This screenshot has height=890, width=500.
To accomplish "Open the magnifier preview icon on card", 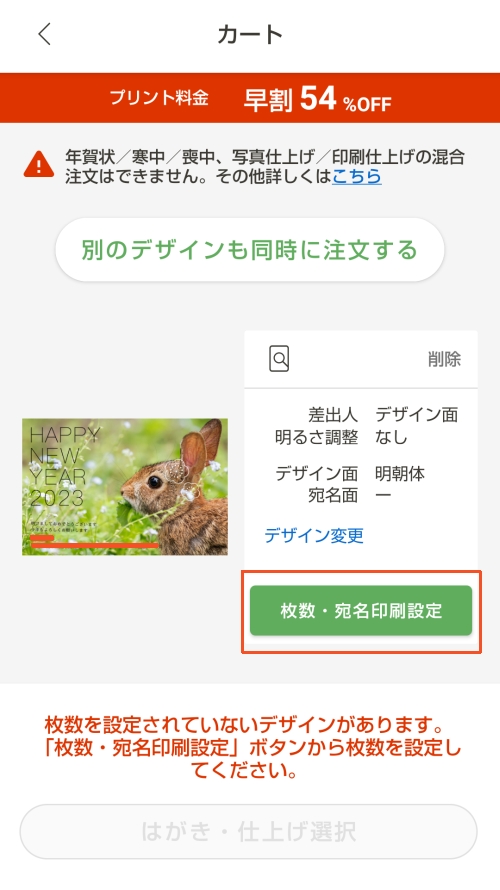I will point(279,359).
